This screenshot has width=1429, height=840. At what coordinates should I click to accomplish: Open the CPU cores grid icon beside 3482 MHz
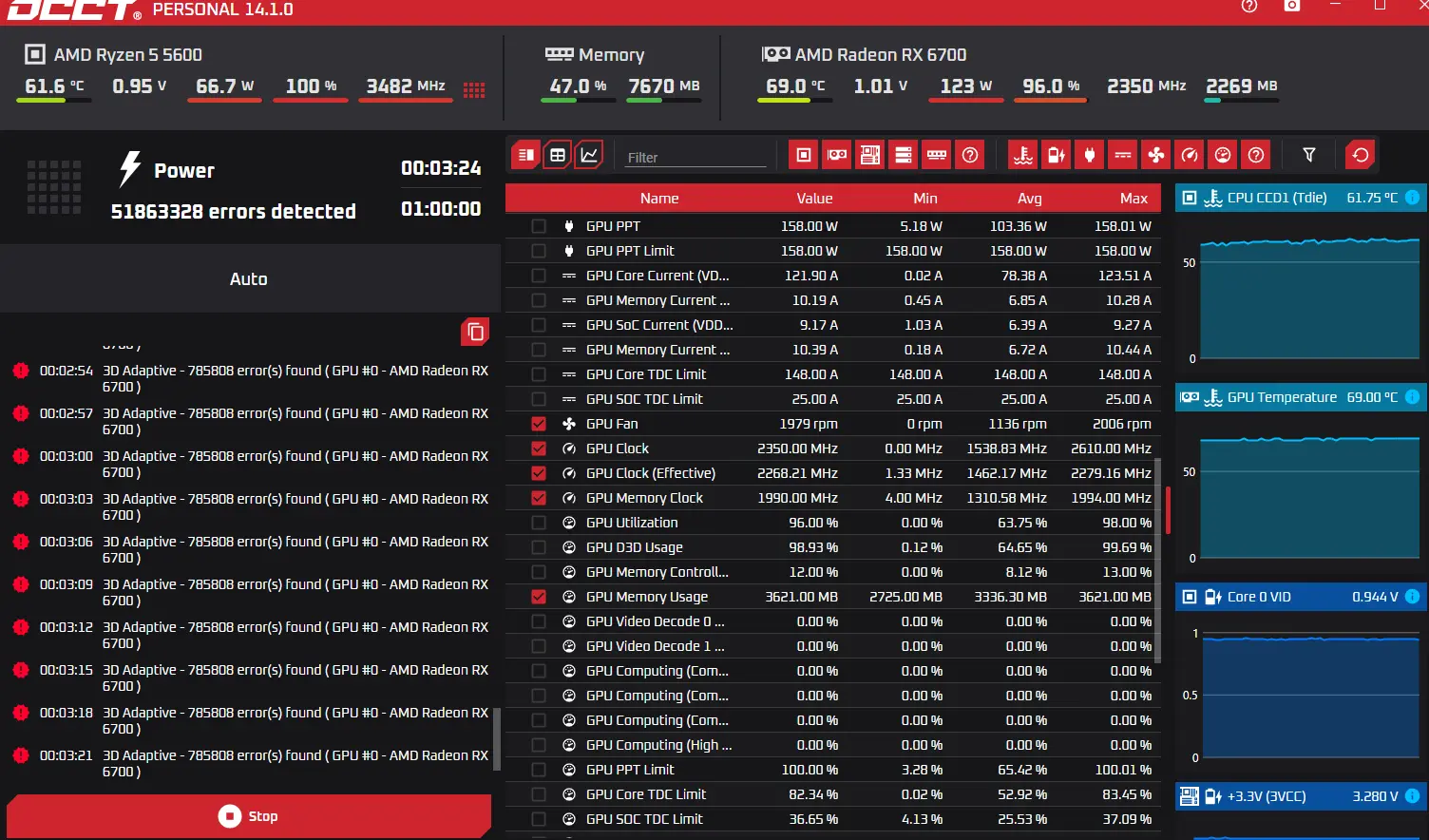pyautogui.click(x=474, y=90)
